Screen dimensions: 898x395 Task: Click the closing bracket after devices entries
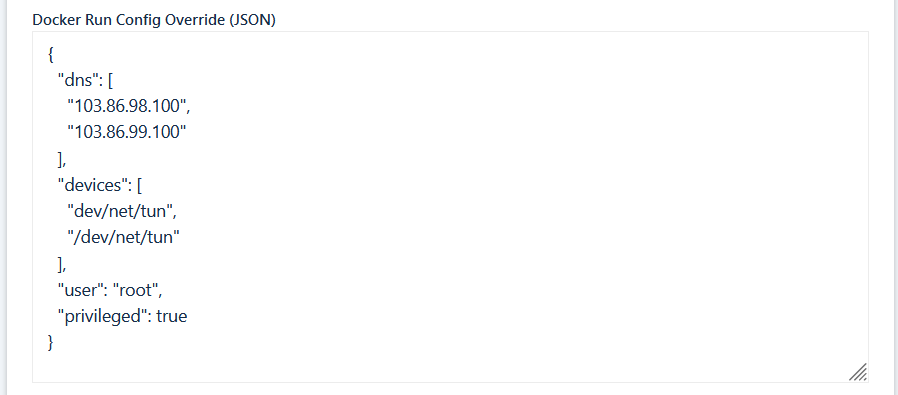click(62, 264)
